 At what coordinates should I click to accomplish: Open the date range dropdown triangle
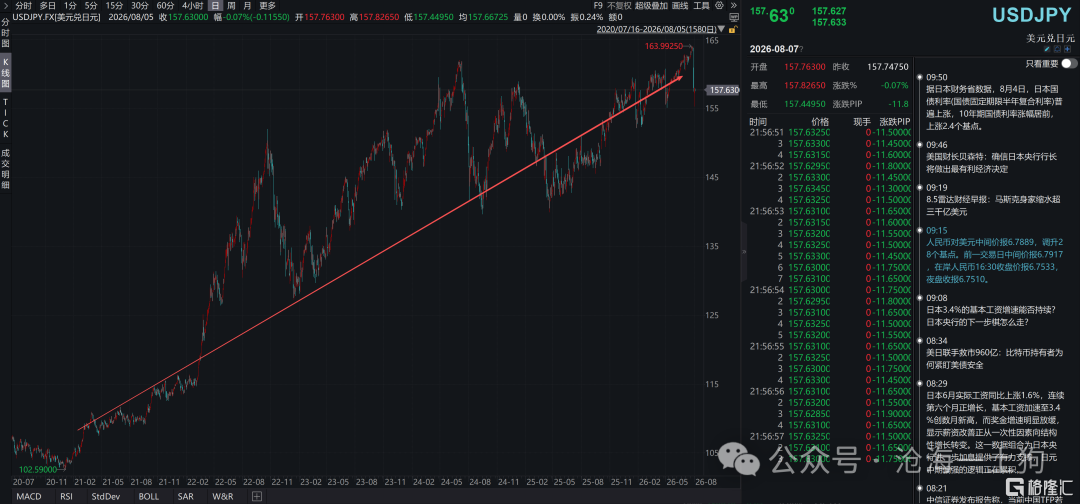721,30
